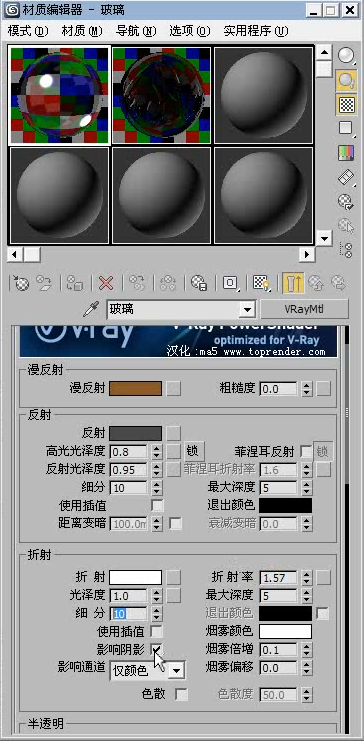
Task: Click the Make Material Copy icon
Action: tap(137, 283)
